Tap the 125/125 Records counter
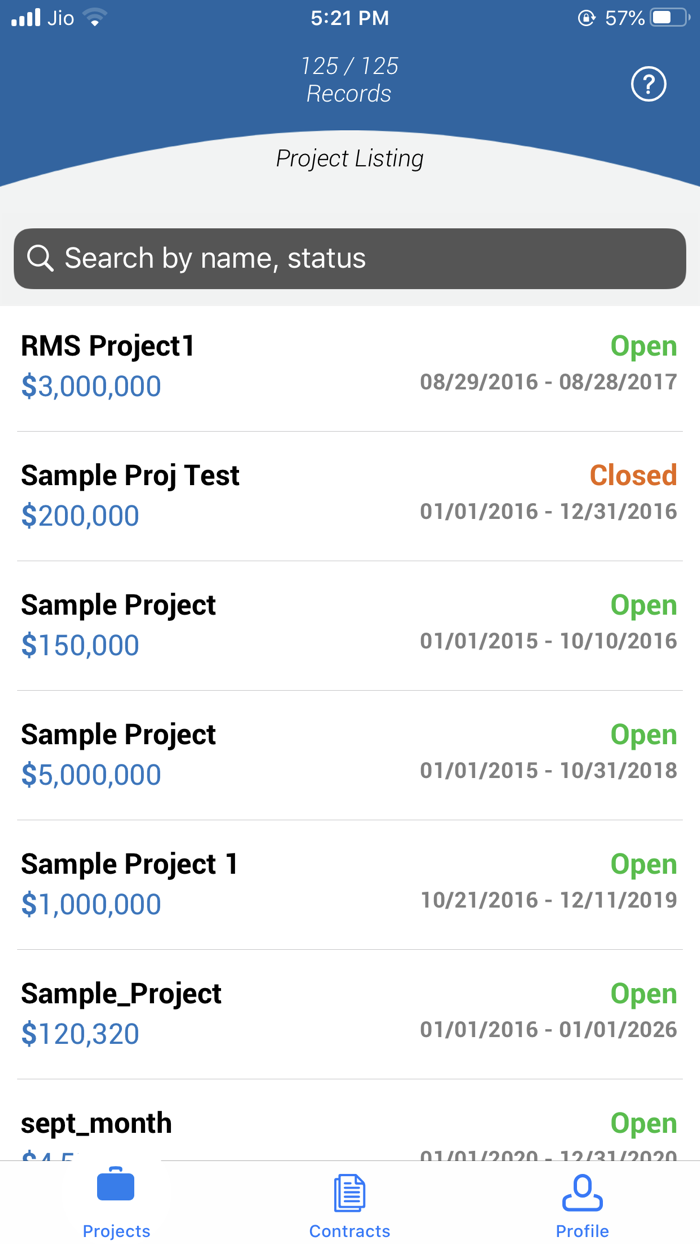This screenshot has height=1244, width=700. point(349,80)
